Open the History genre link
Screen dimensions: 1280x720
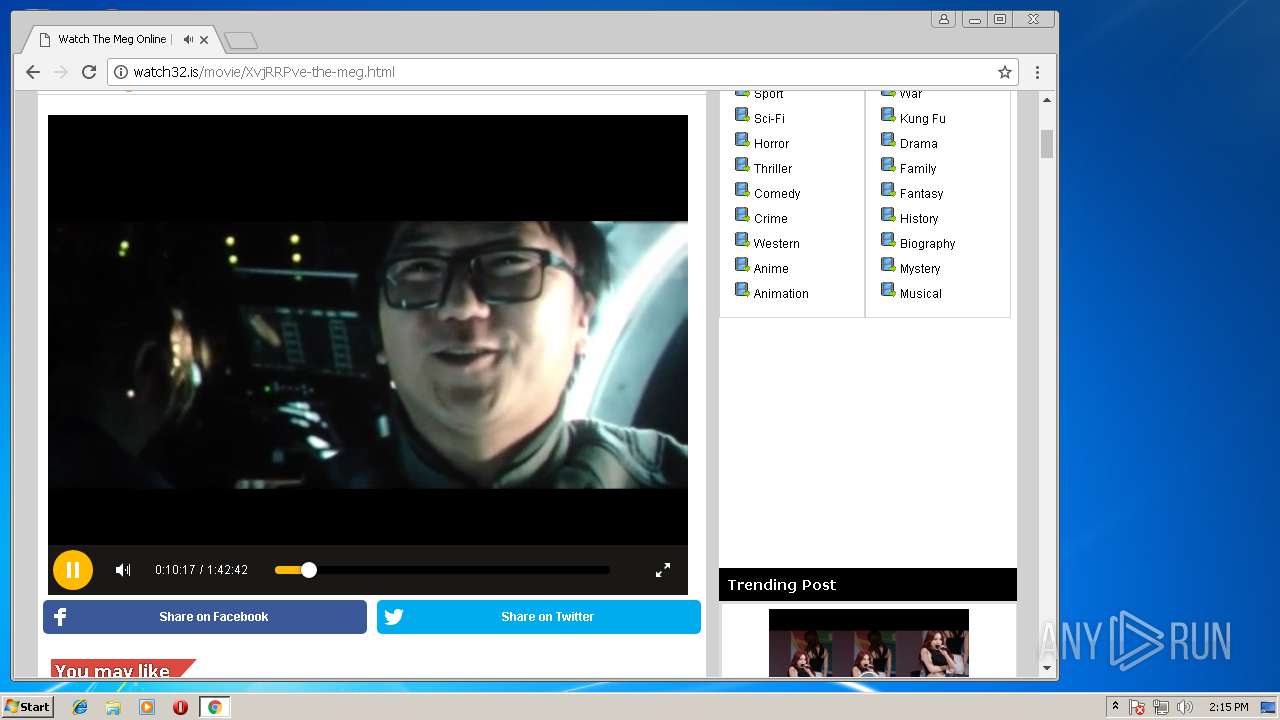919,218
